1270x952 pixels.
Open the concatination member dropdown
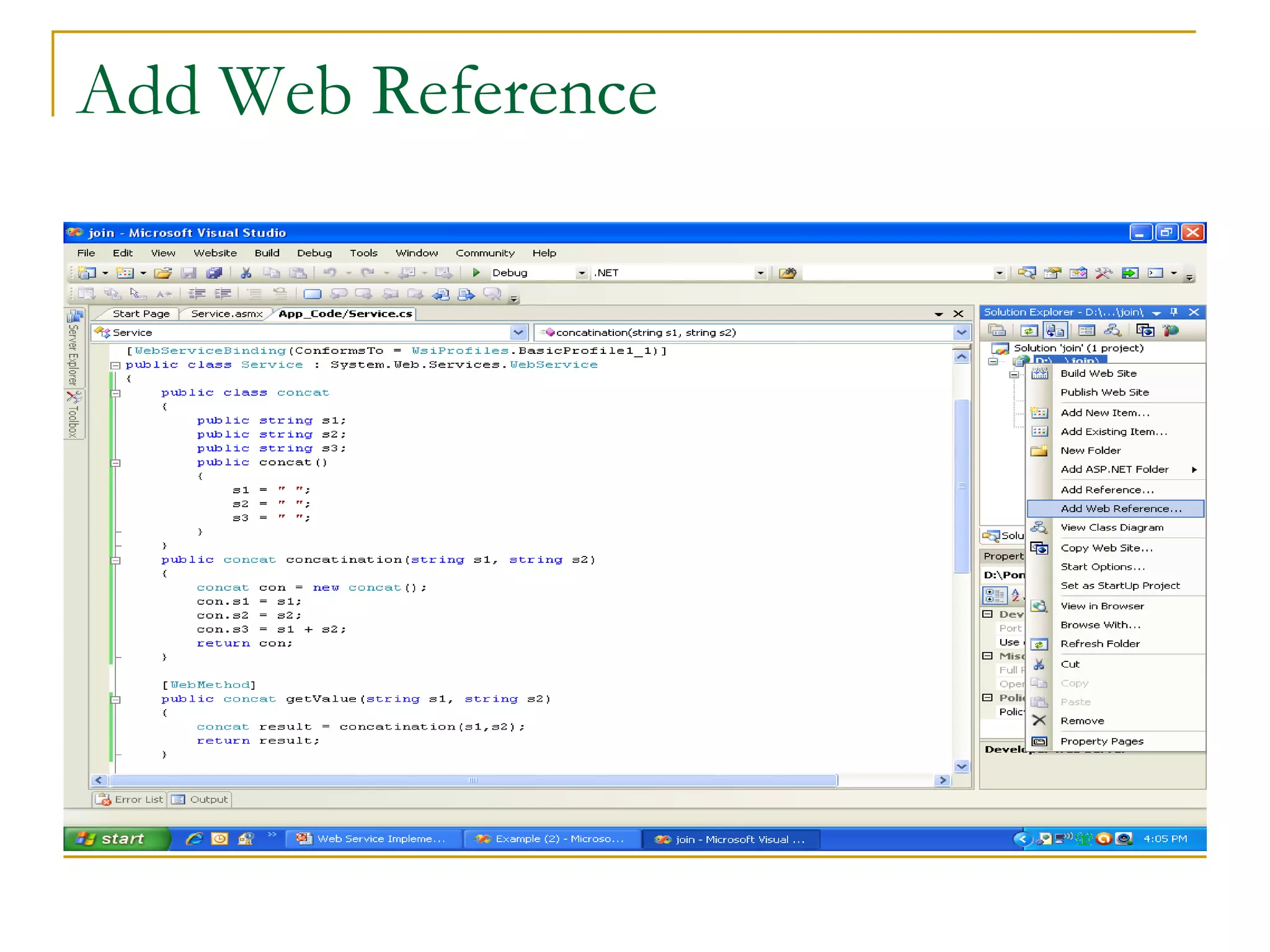(961, 333)
